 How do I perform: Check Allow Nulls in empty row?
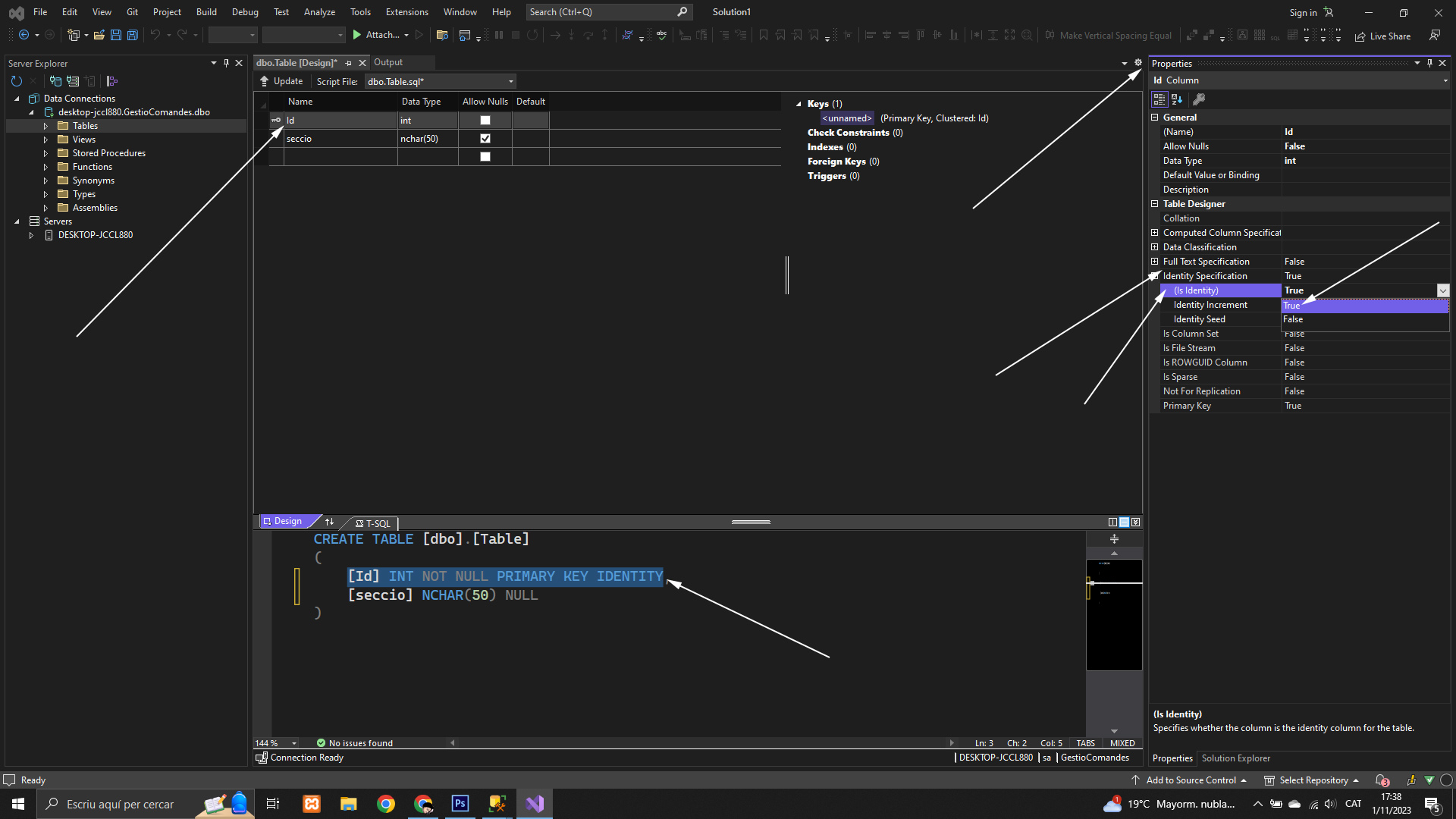(x=485, y=157)
